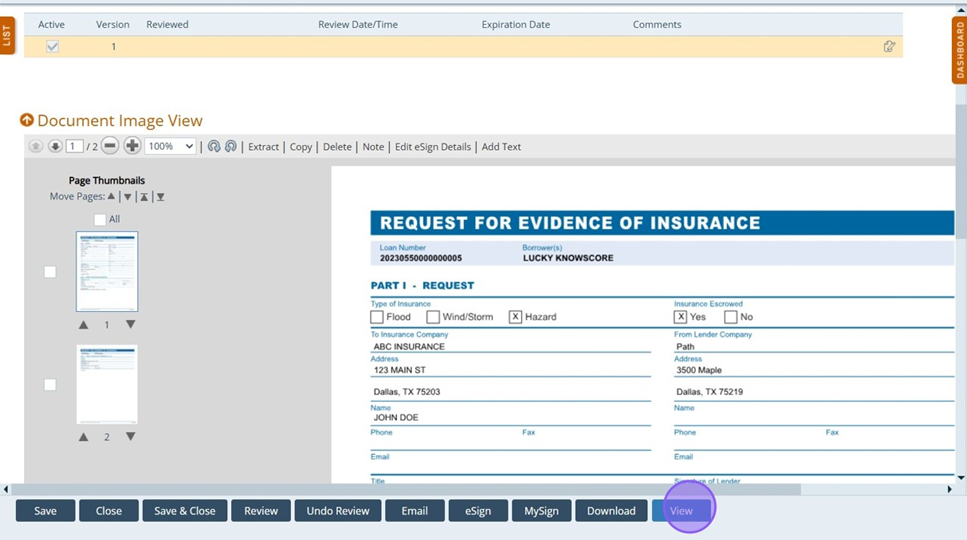This screenshot has height=540, width=967.
Task: Move page 2 up using its arrow
Action: pyautogui.click(x=84, y=437)
